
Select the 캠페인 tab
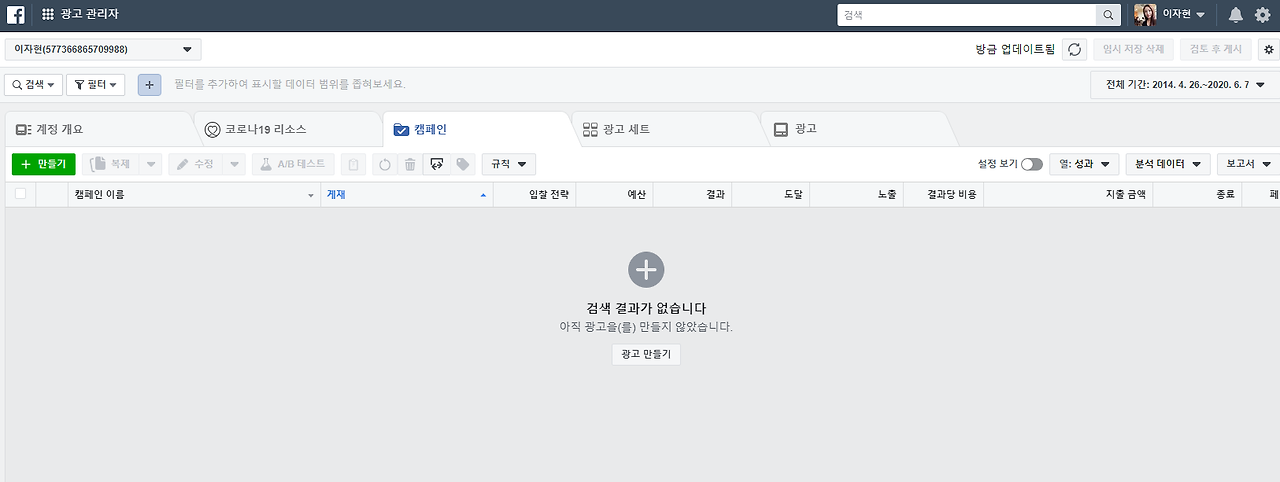pos(476,130)
